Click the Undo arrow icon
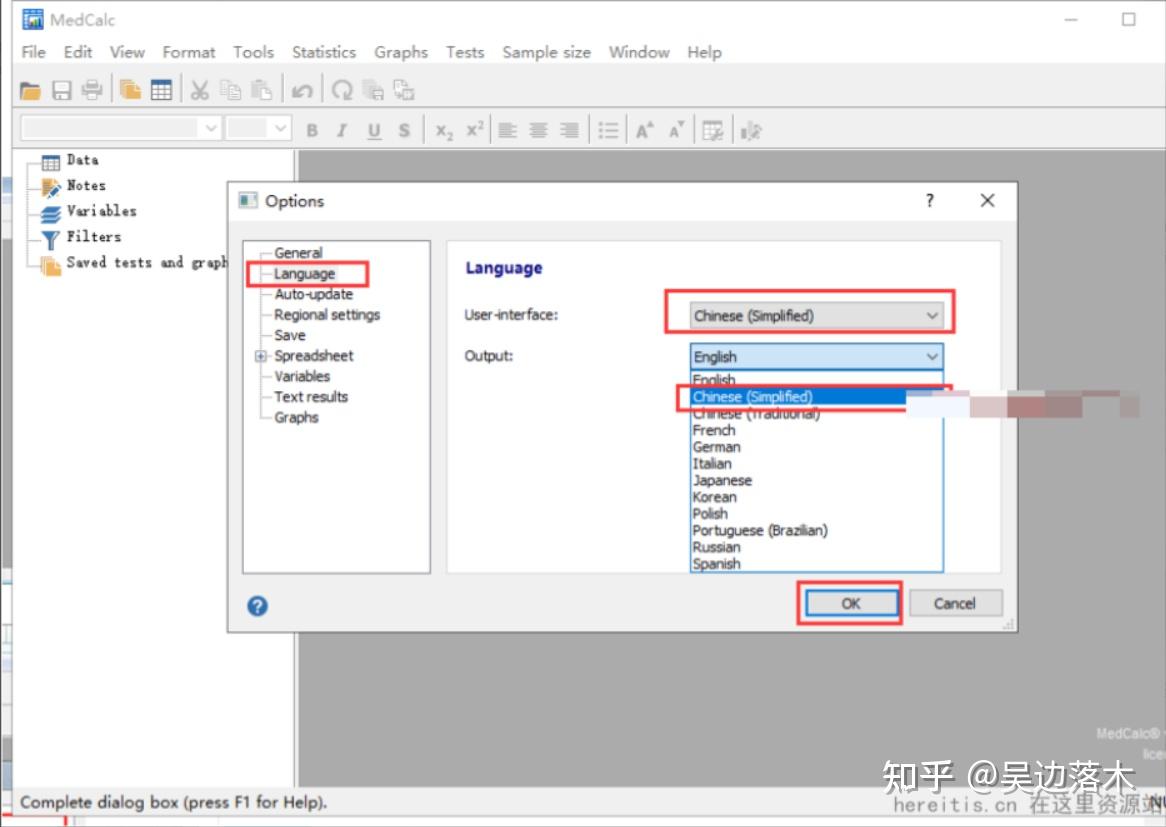 pos(304,89)
